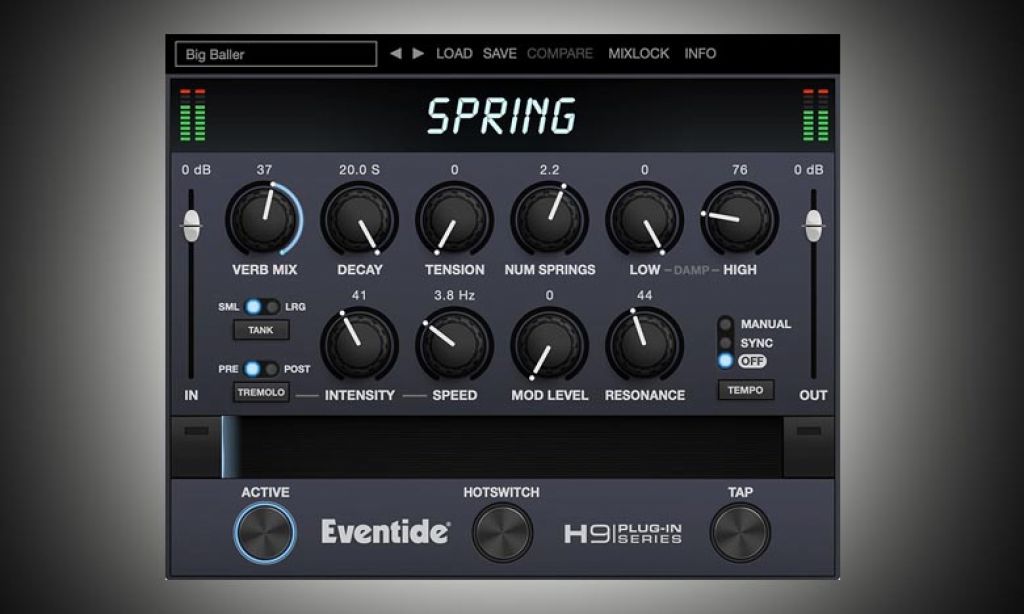Click the OUT level slider handle
This screenshot has height=614, width=1024.
[813, 226]
